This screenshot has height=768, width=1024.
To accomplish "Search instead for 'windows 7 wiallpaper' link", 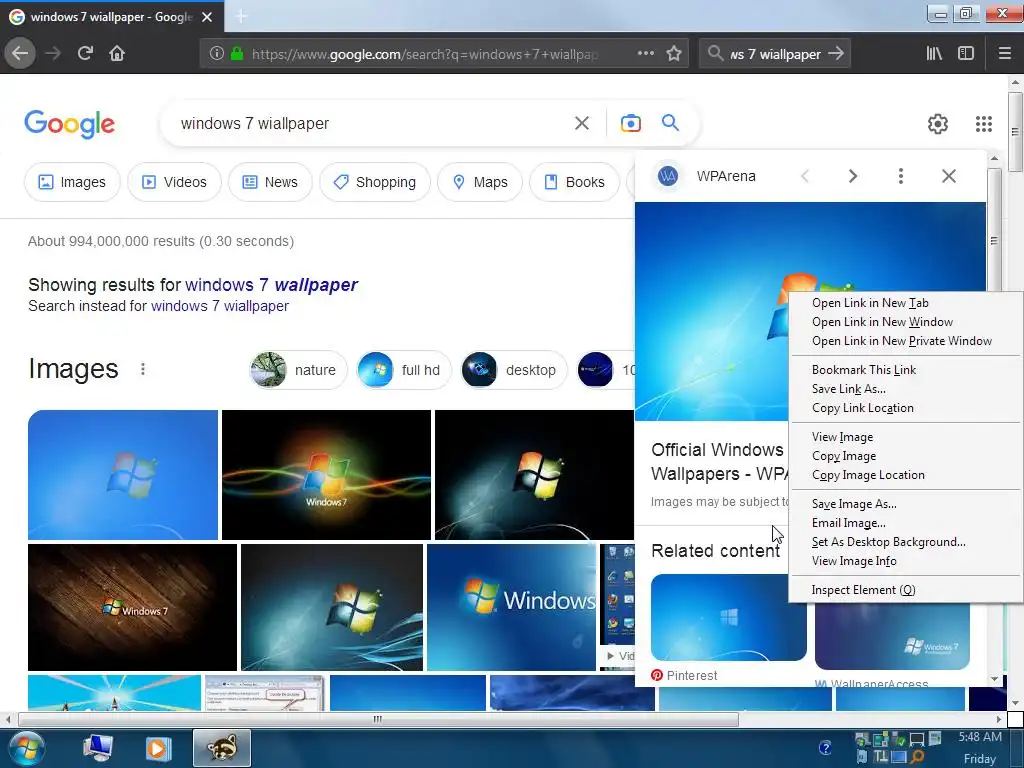I will 219,306.
